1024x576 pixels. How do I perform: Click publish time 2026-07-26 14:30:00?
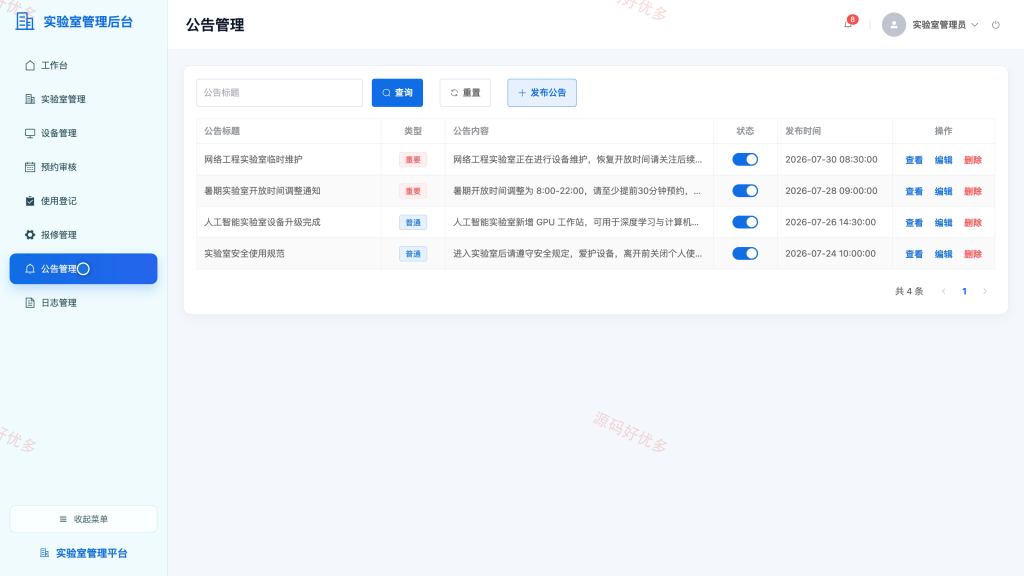click(x=831, y=222)
